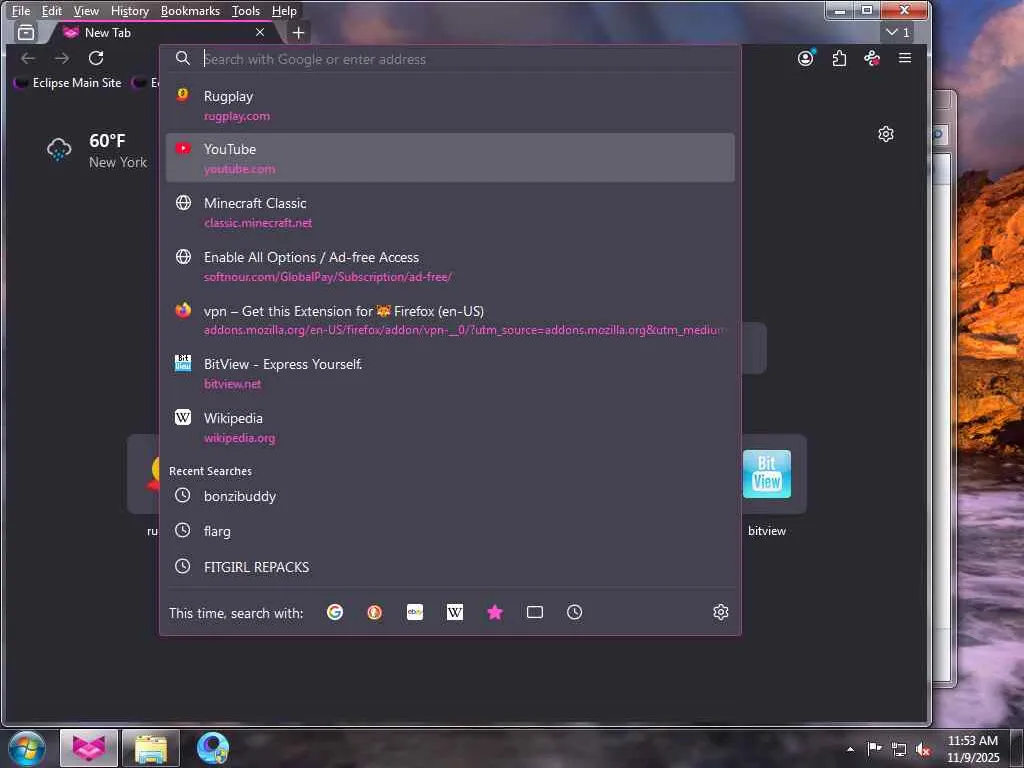The height and width of the screenshot is (768, 1024).
Task: Select BitView - Express Yourself suggestion
Action: 450,374
